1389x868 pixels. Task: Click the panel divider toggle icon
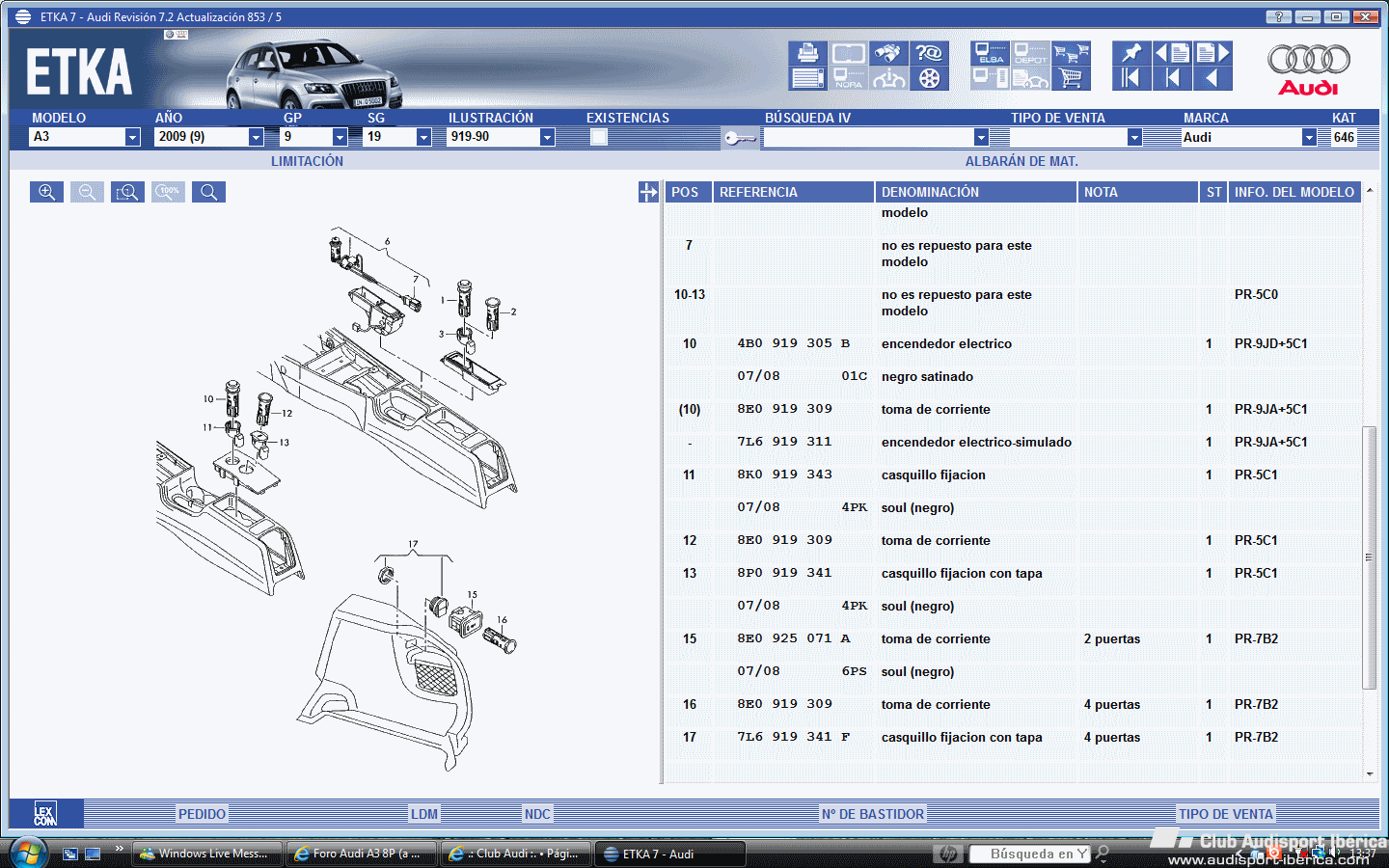coord(648,192)
